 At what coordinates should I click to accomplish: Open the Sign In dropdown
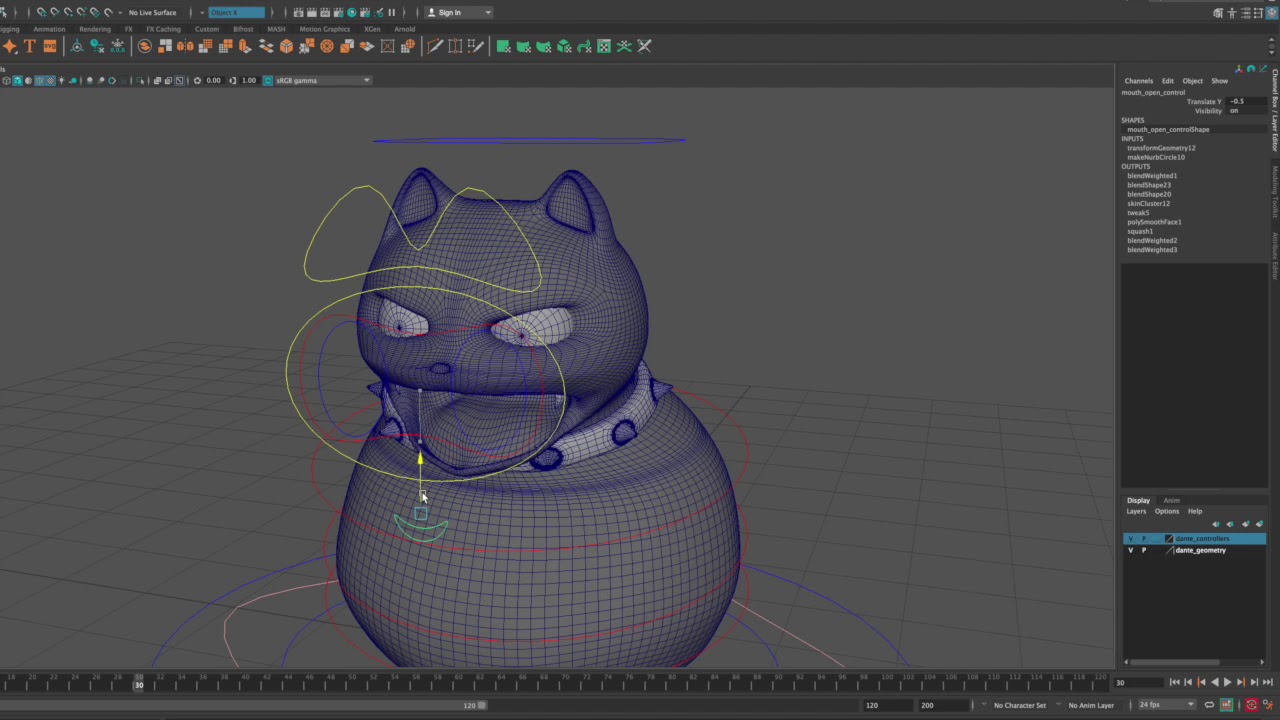tap(459, 12)
